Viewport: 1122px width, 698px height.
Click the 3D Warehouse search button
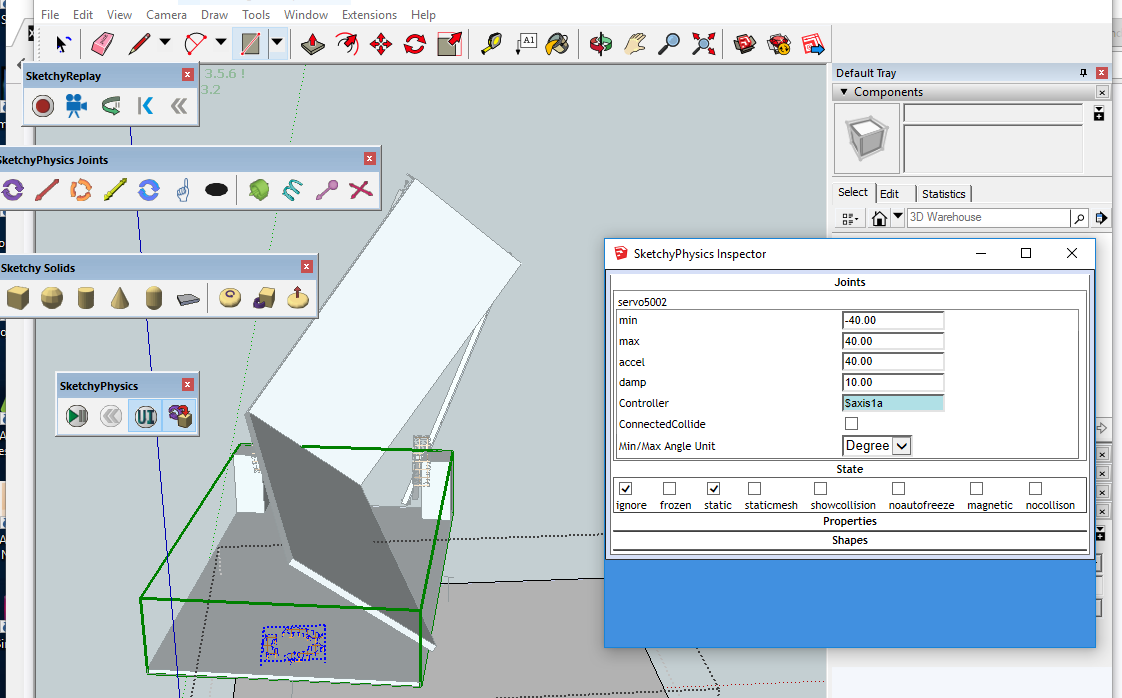[x=1078, y=218]
